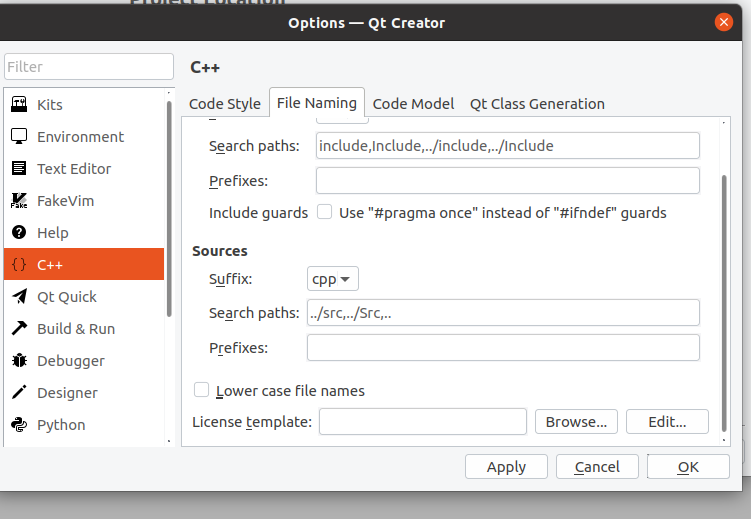Select Kits category label
The image size is (751, 519).
50,105
